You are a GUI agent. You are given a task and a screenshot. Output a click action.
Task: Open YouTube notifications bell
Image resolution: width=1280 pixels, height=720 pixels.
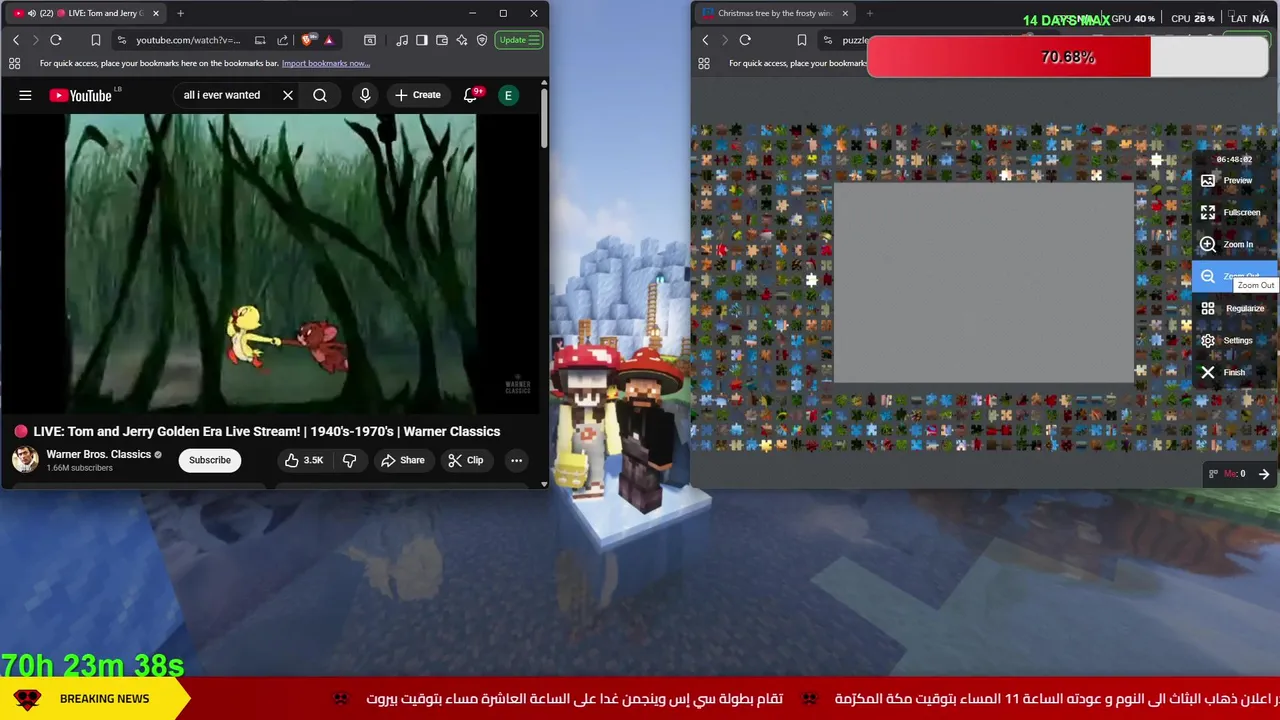click(471, 95)
